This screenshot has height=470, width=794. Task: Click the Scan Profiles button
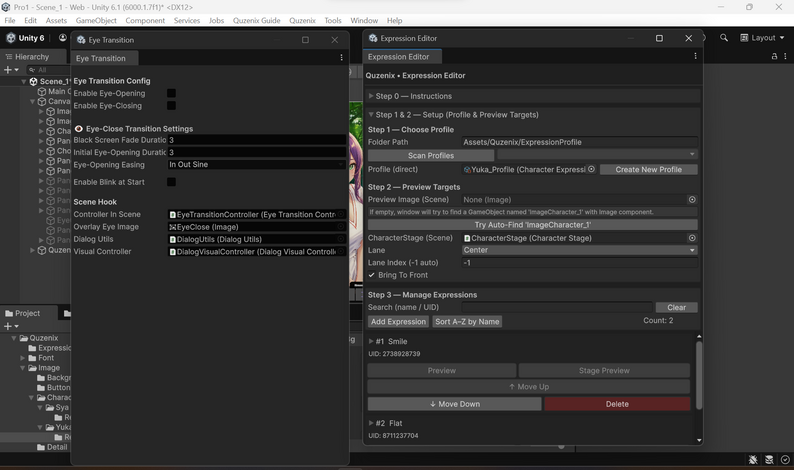(431, 155)
